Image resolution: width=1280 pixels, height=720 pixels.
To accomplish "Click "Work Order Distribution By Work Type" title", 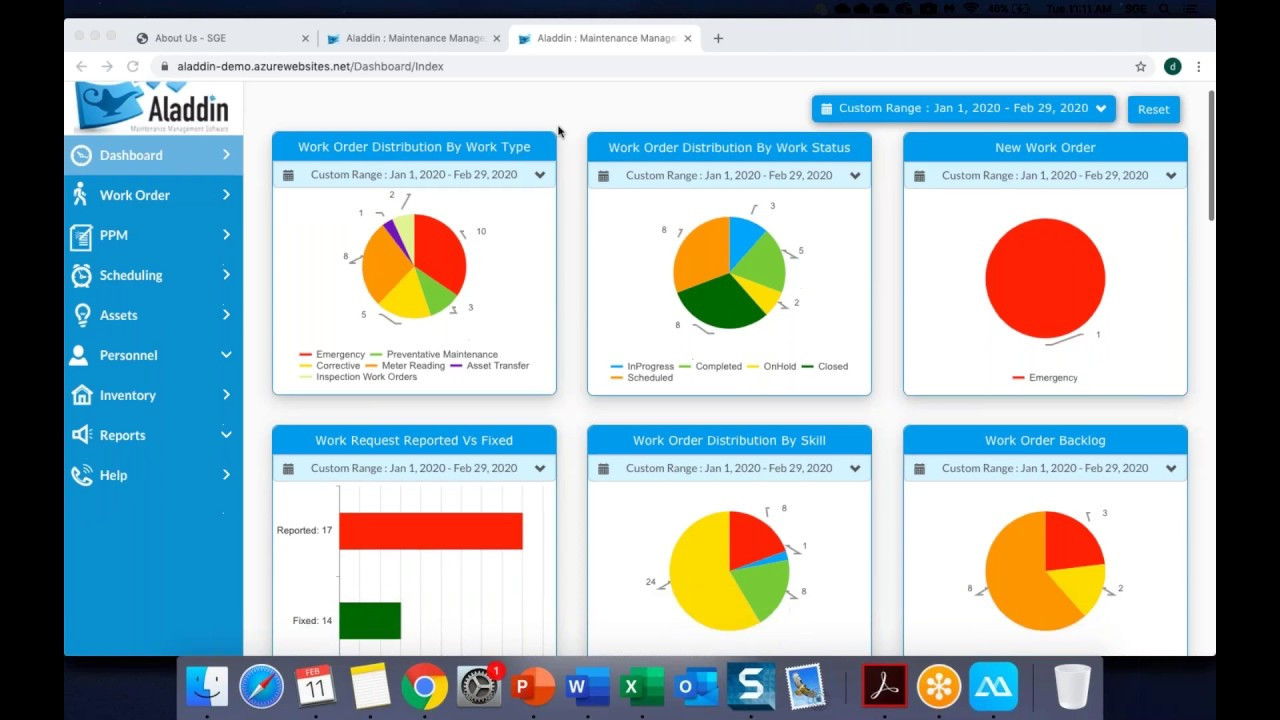I will coord(414,147).
